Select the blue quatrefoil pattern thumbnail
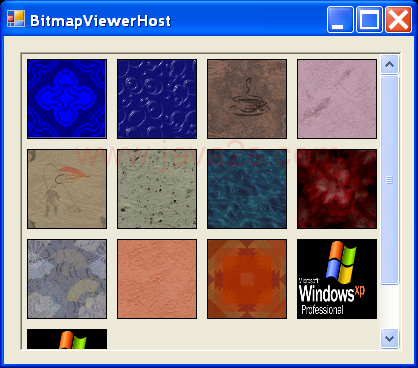 (x=67, y=99)
